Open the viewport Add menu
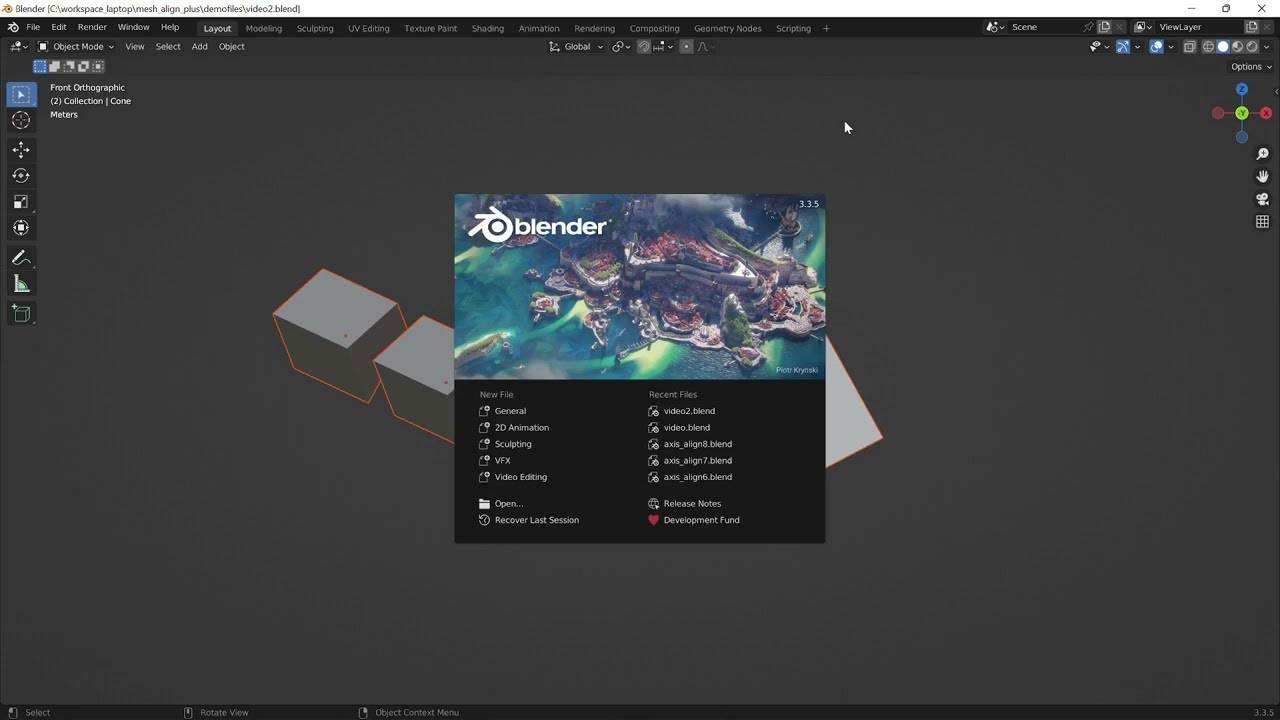The width and height of the screenshot is (1280, 720). [x=200, y=47]
